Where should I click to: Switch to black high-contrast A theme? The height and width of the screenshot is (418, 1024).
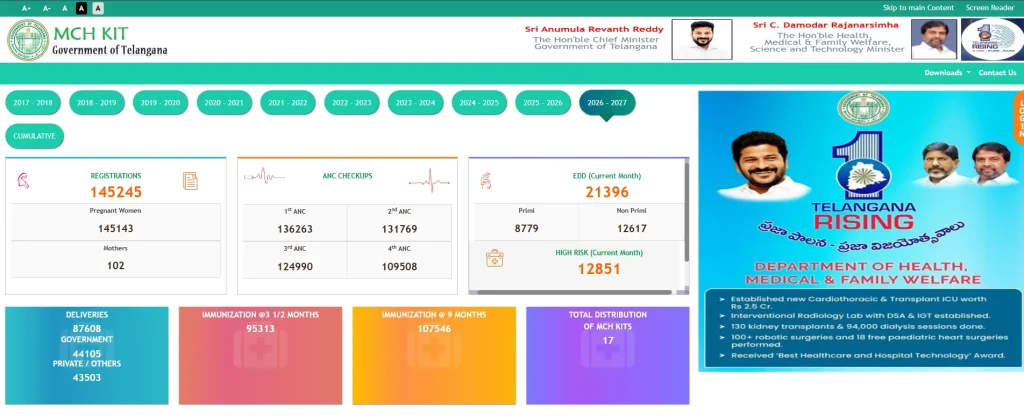tap(81, 8)
